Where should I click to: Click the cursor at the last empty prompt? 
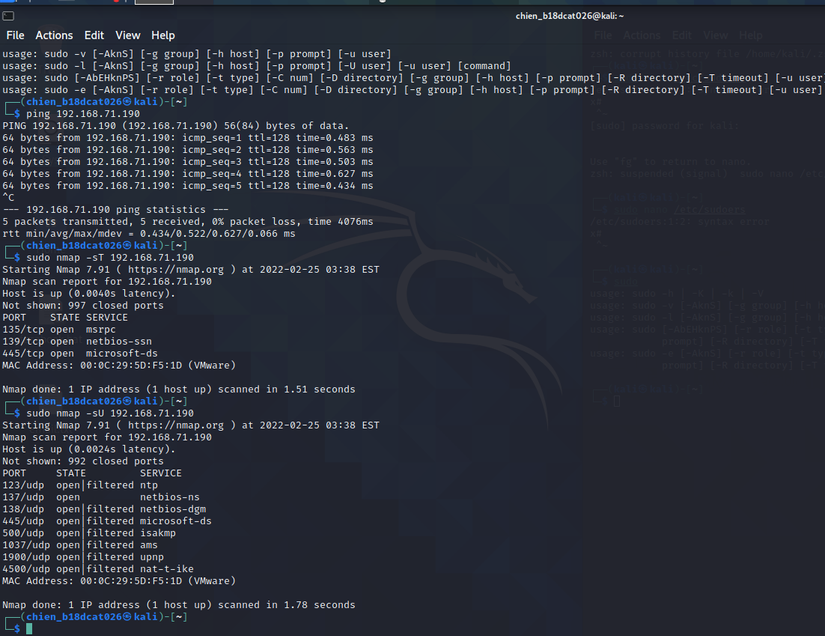click(29, 629)
